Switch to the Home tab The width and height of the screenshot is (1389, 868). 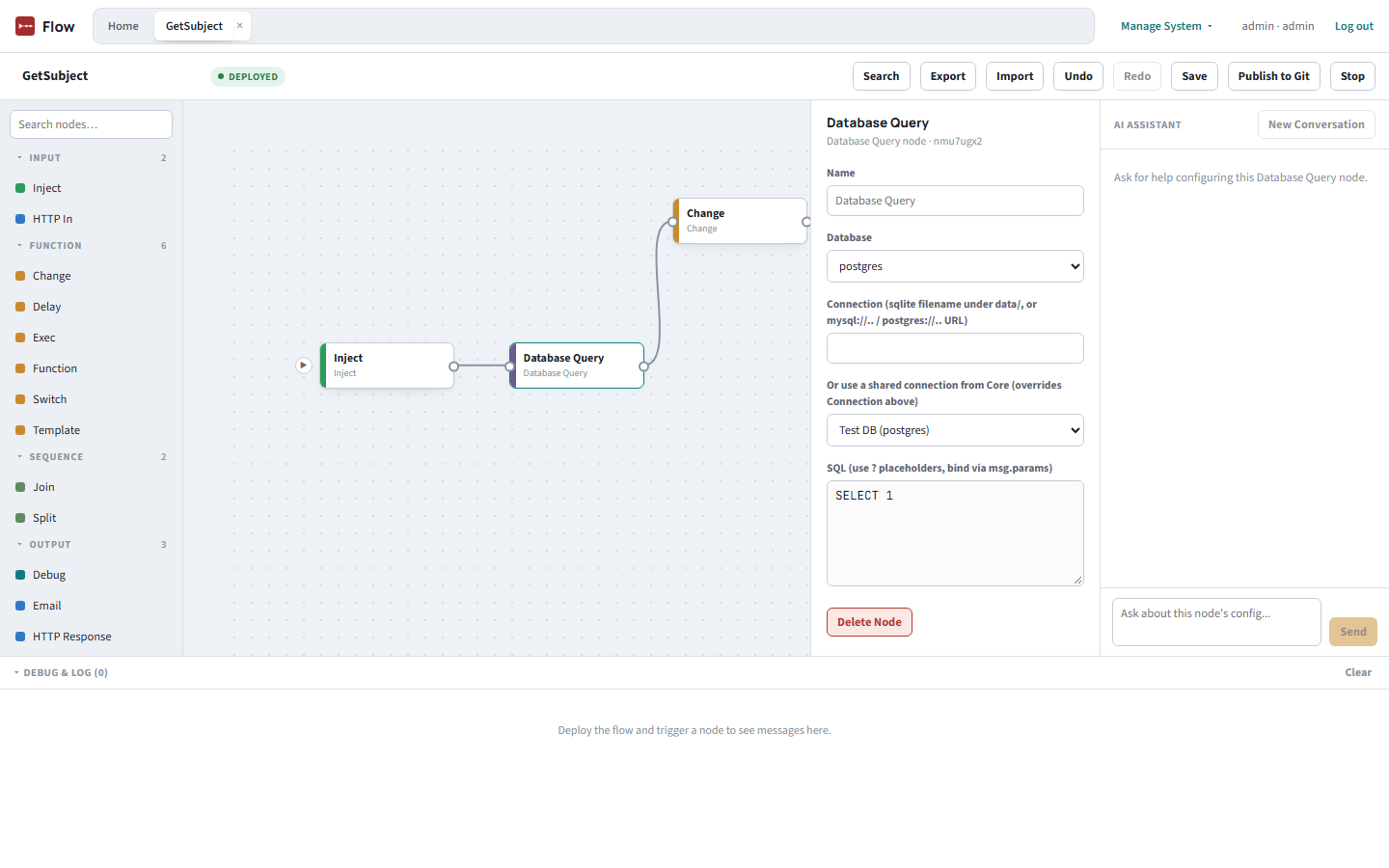click(x=123, y=26)
